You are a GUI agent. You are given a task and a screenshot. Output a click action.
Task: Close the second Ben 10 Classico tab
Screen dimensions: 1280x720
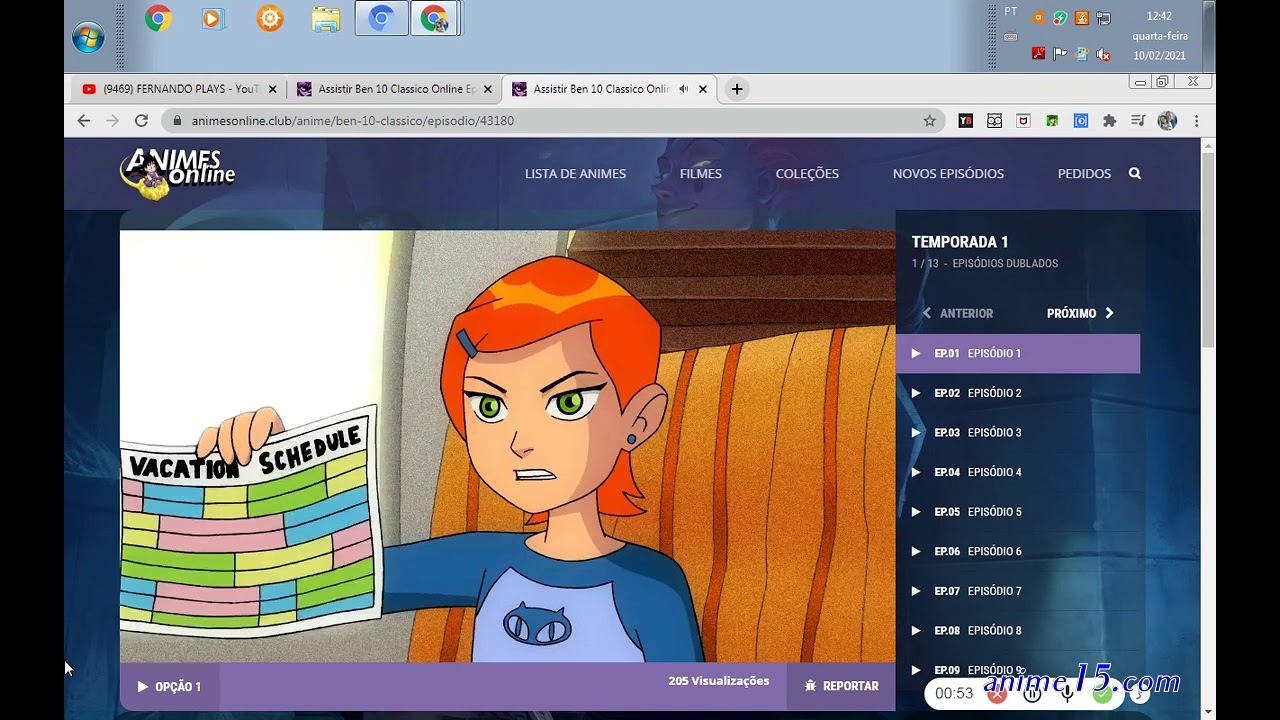click(x=488, y=89)
